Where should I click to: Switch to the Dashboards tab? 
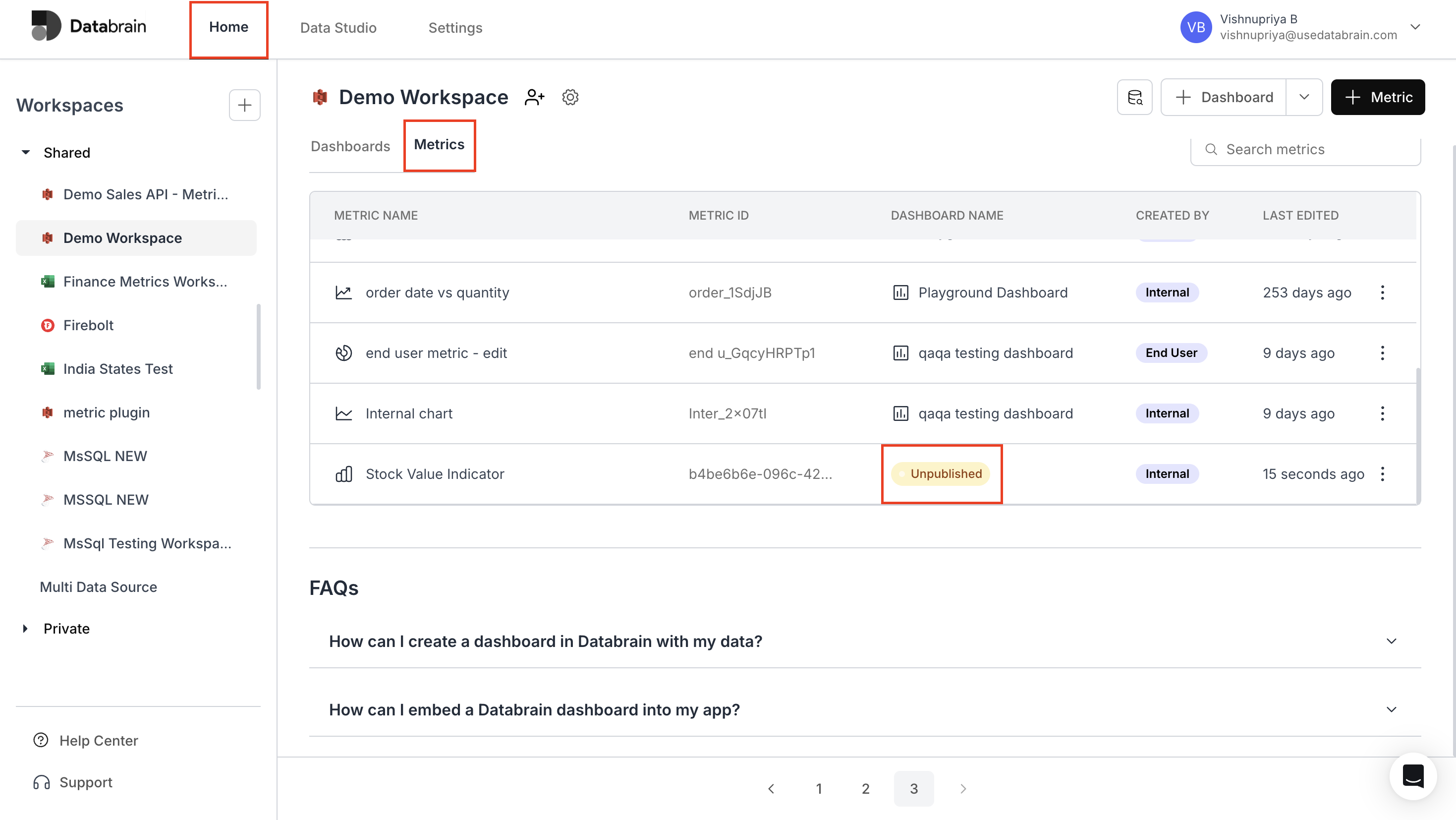tap(350, 146)
